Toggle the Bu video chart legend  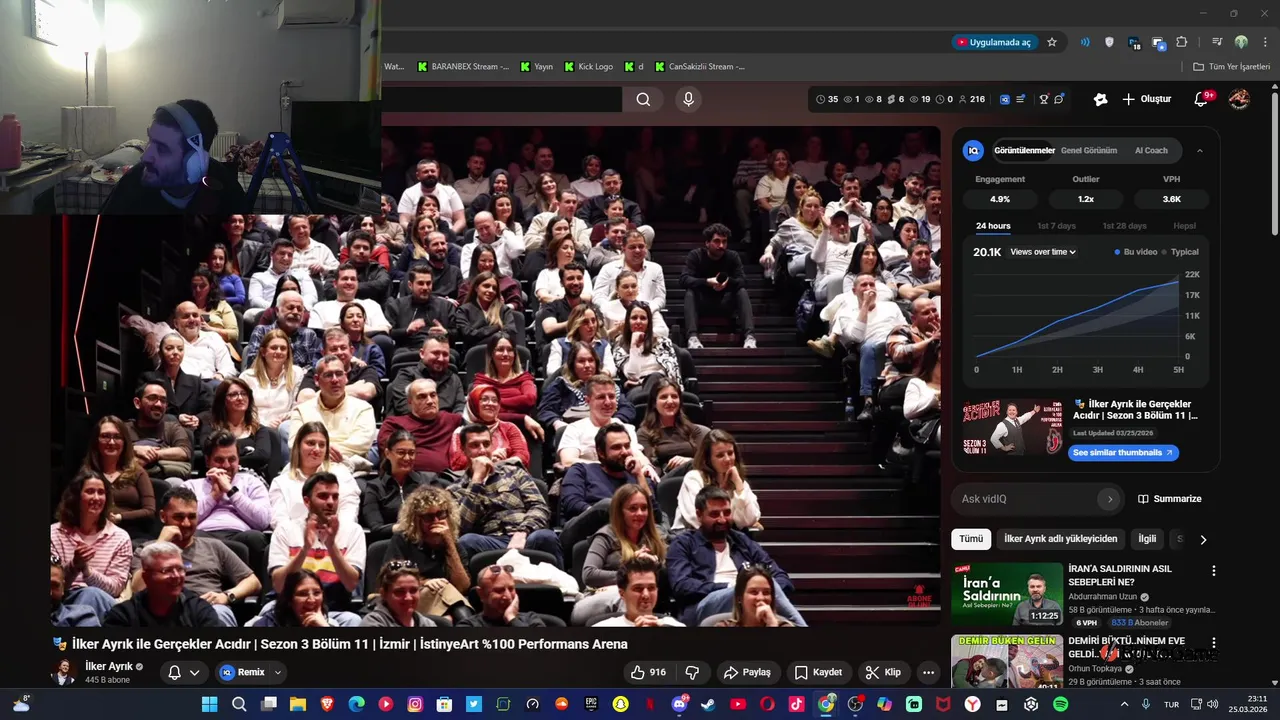[x=1136, y=252]
